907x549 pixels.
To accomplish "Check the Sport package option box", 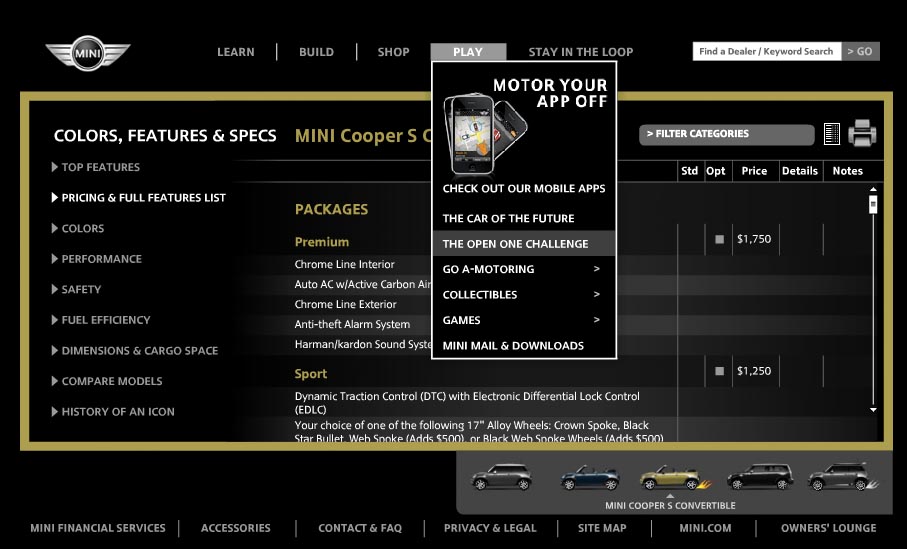I will 719,371.
